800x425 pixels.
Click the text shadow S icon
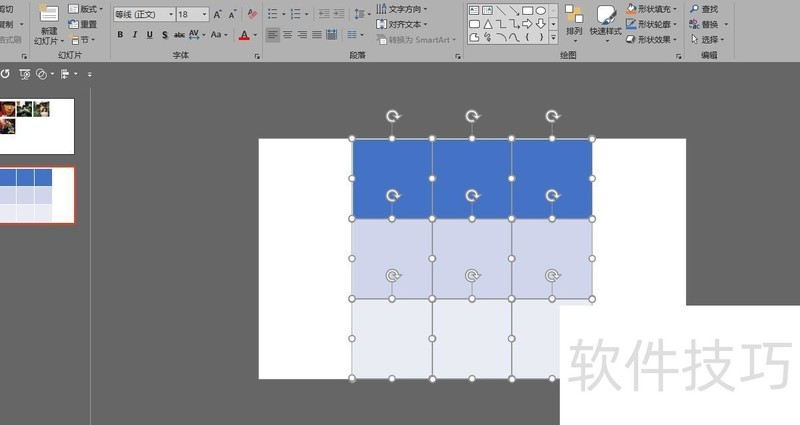pyautogui.click(x=165, y=35)
